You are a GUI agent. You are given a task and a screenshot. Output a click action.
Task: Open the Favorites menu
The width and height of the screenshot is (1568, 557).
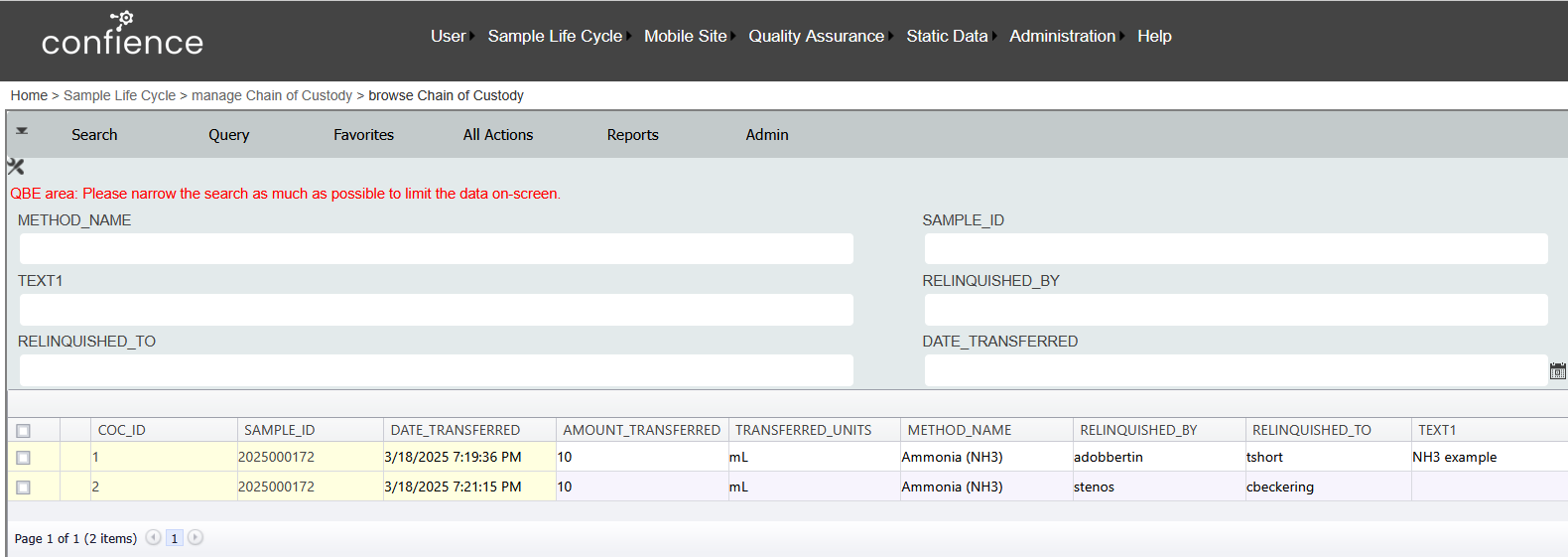point(363,135)
